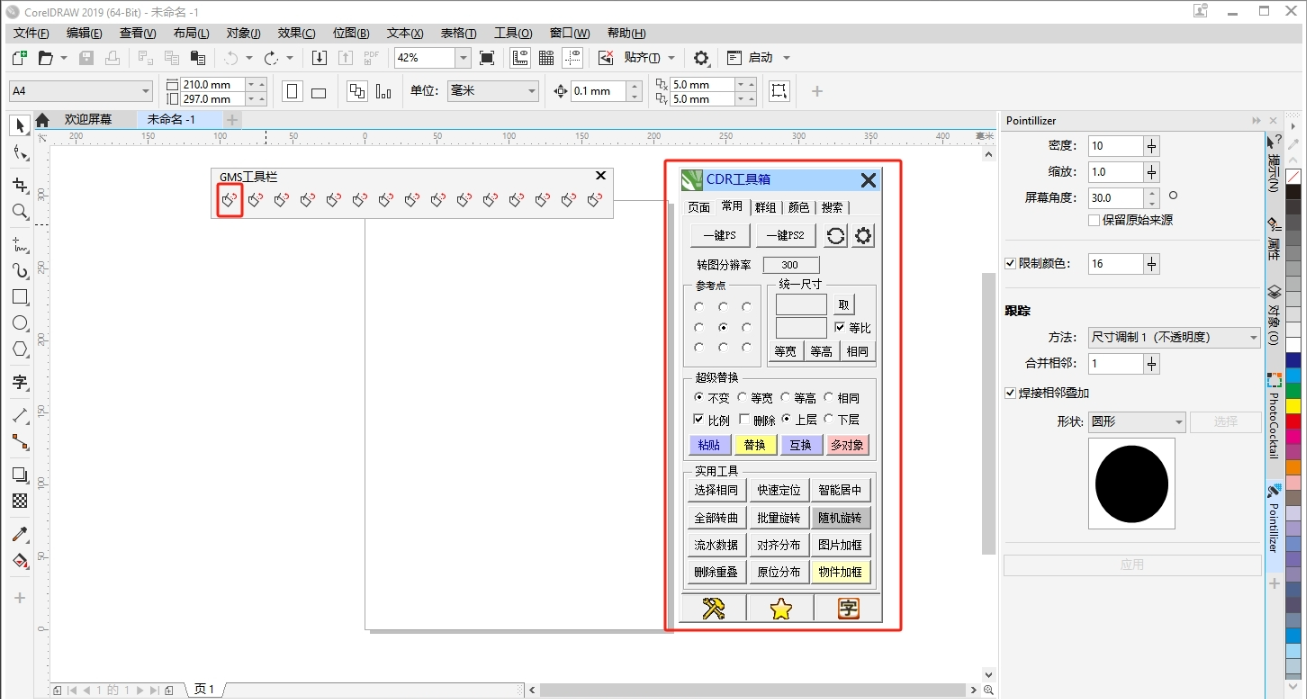
Task: Open the 单位 毫米 units dropdown
Action: (532, 91)
